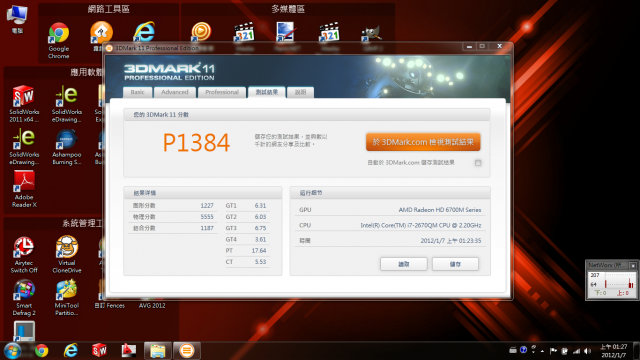Open Chrome from the taskbar
This screenshot has height=360, width=640.
(42, 351)
